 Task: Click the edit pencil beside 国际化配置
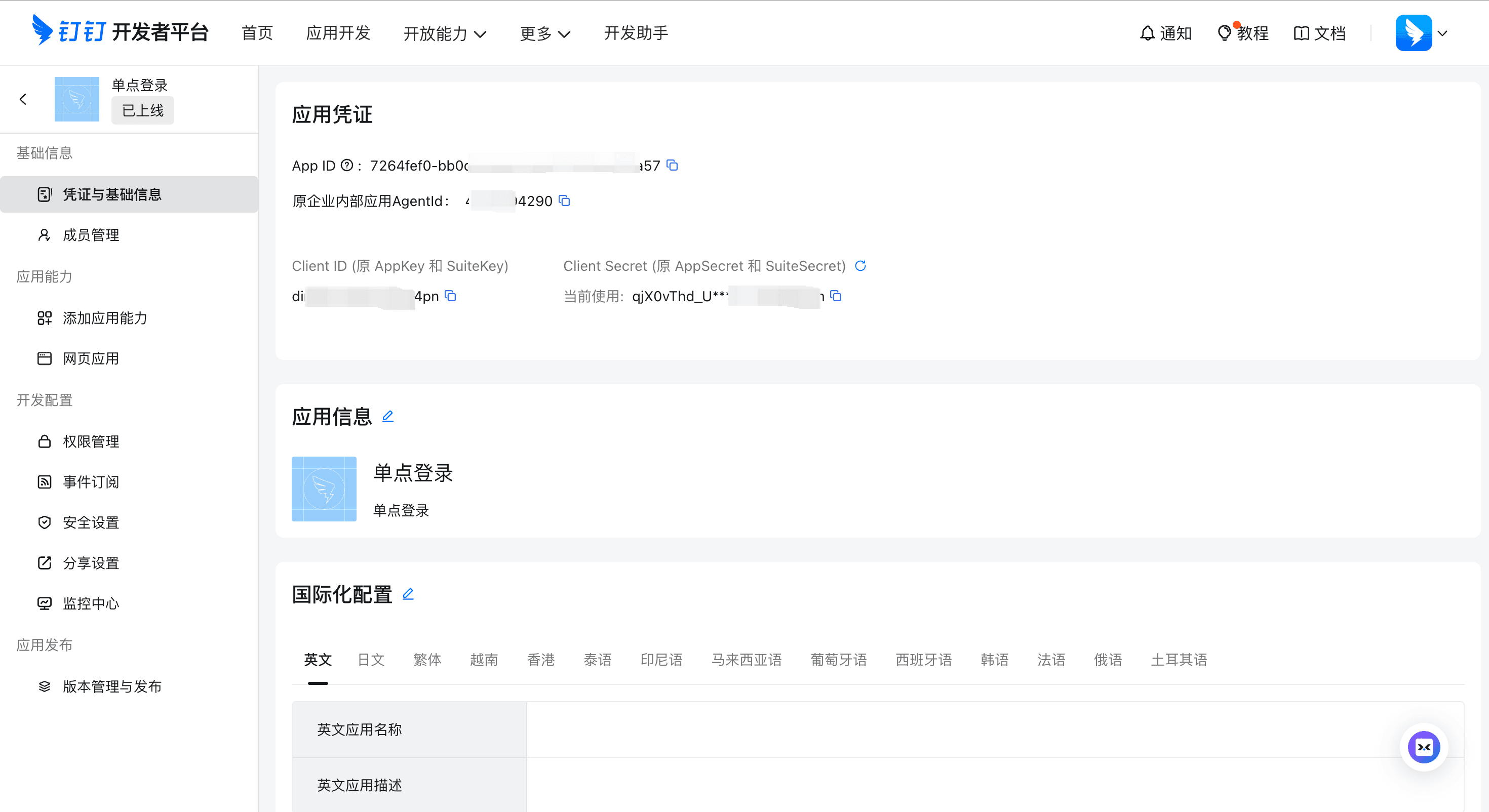[x=408, y=593]
